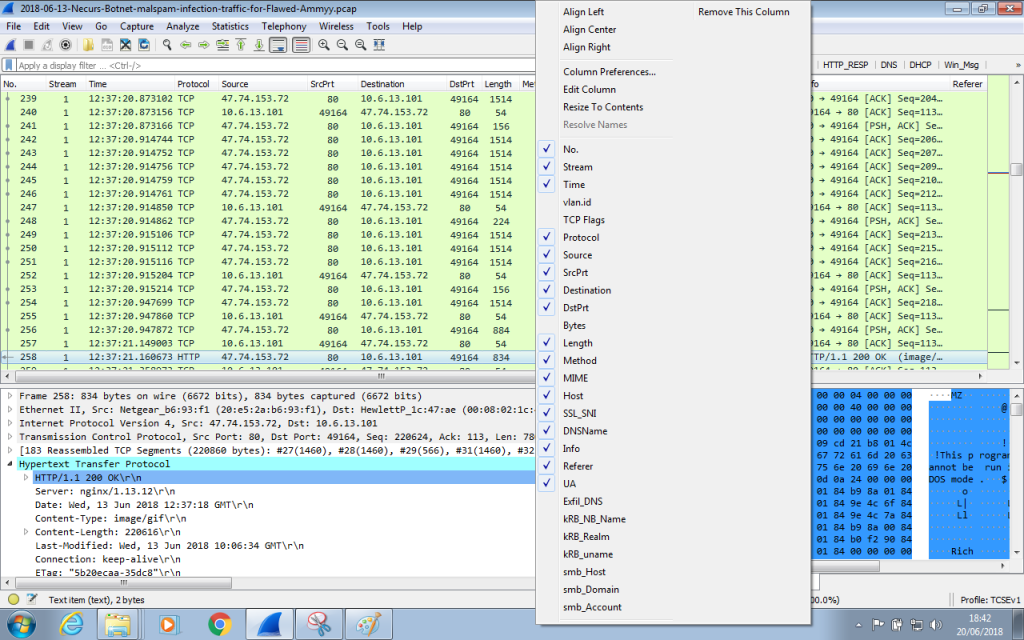Click the display filter bookmark icon
The height and width of the screenshot is (640, 1024).
click(8, 65)
